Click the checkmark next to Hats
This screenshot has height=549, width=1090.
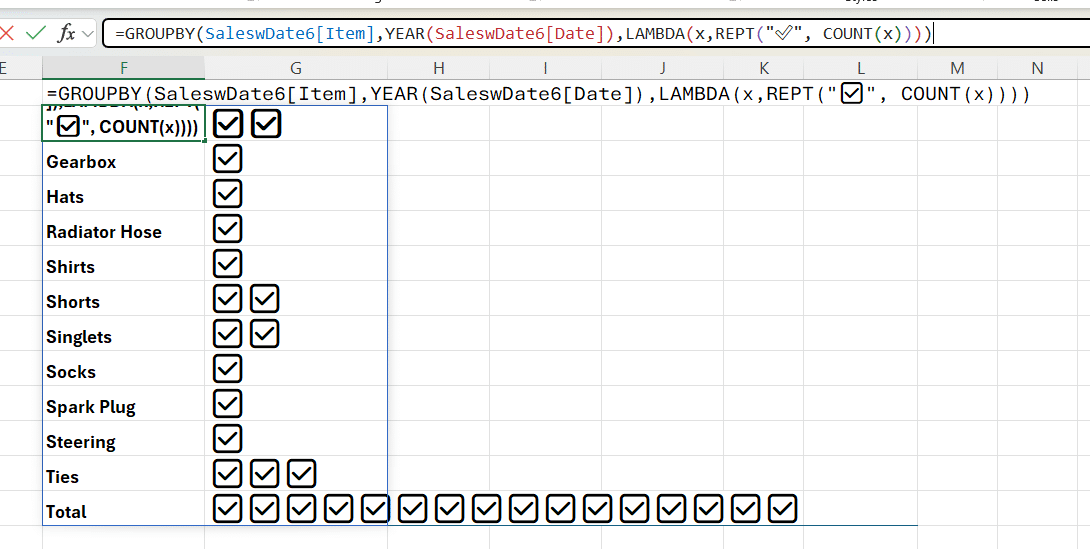pos(228,194)
